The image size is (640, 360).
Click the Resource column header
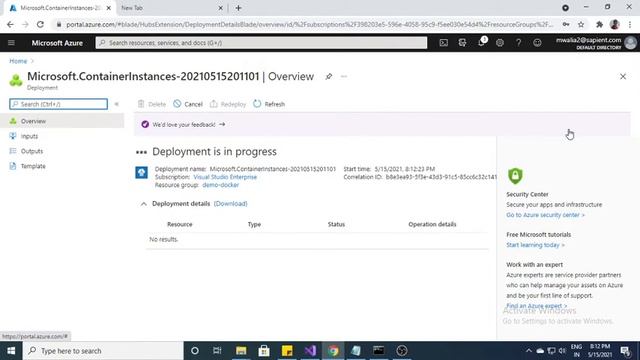pyautogui.click(x=180, y=224)
